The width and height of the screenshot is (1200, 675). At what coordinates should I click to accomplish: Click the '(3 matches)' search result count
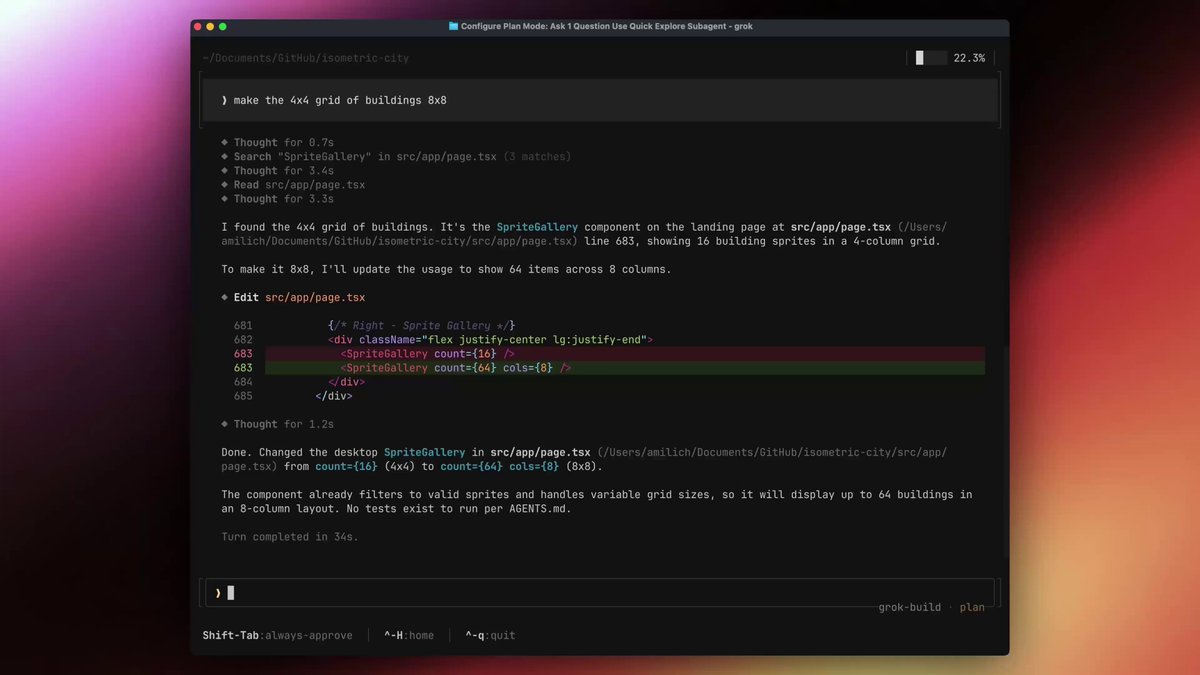point(537,157)
